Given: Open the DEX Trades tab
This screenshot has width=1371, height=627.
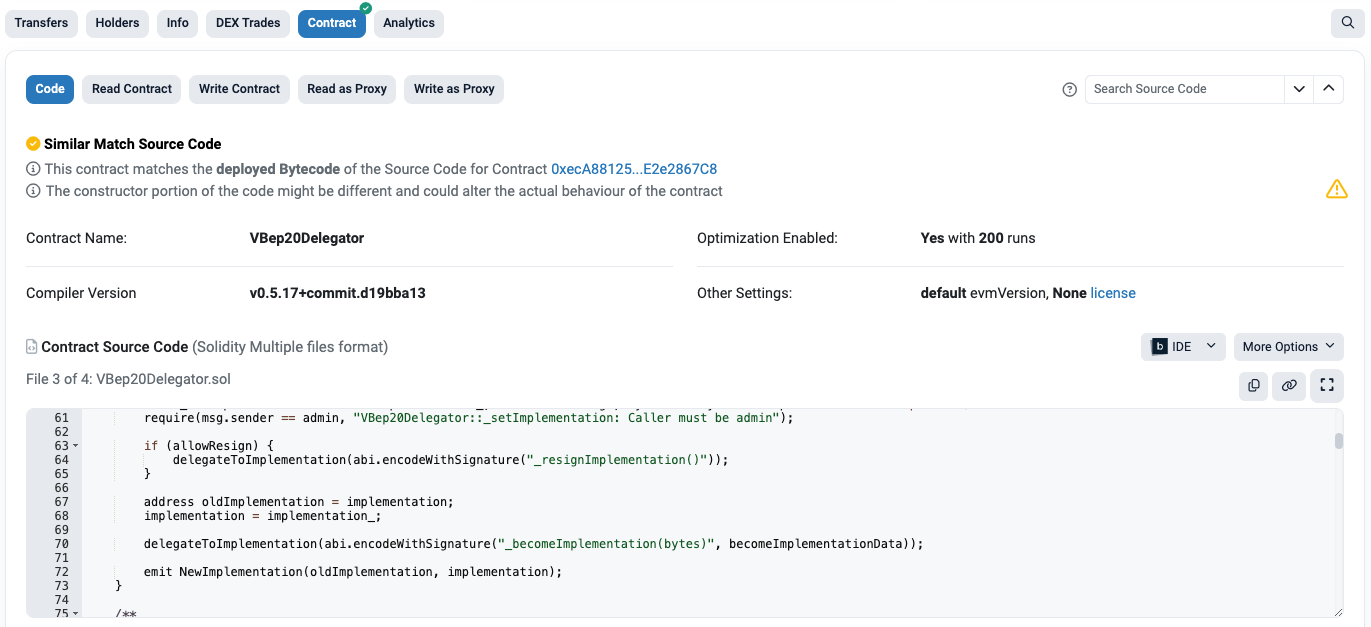Looking at the screenshot, I should pyautogui.click(x=248, y=23).
